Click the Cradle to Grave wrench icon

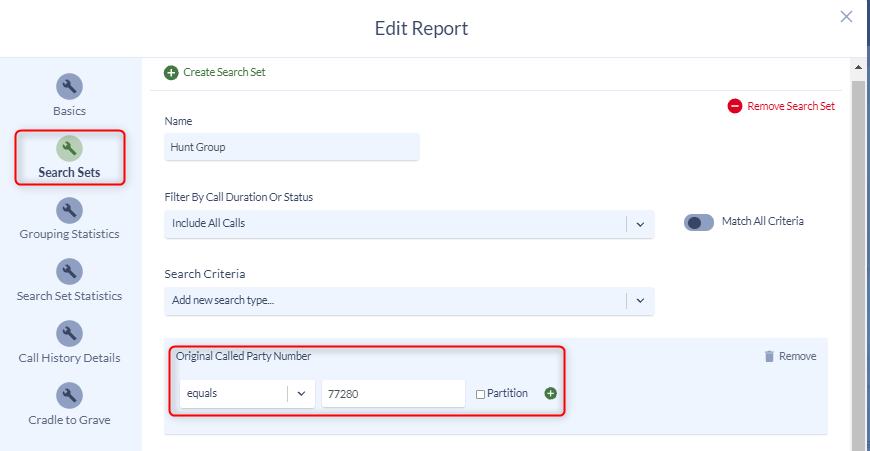click(69, 396)
